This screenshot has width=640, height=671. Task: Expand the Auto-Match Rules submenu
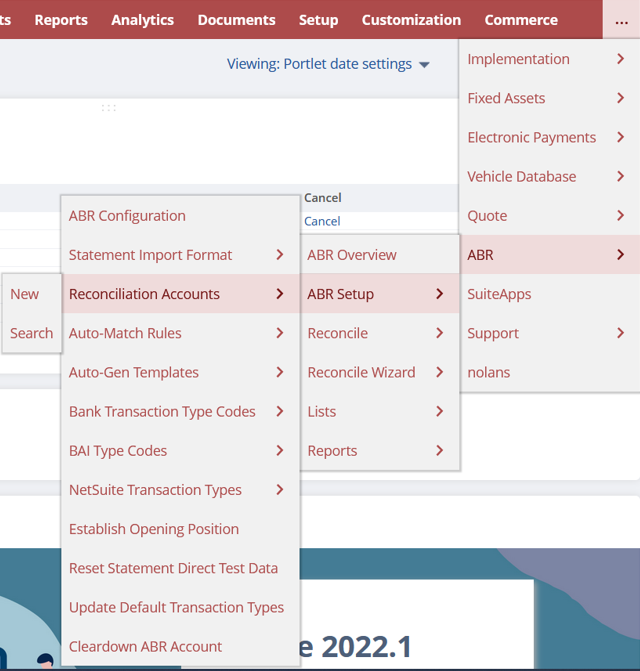click(178, 333)
